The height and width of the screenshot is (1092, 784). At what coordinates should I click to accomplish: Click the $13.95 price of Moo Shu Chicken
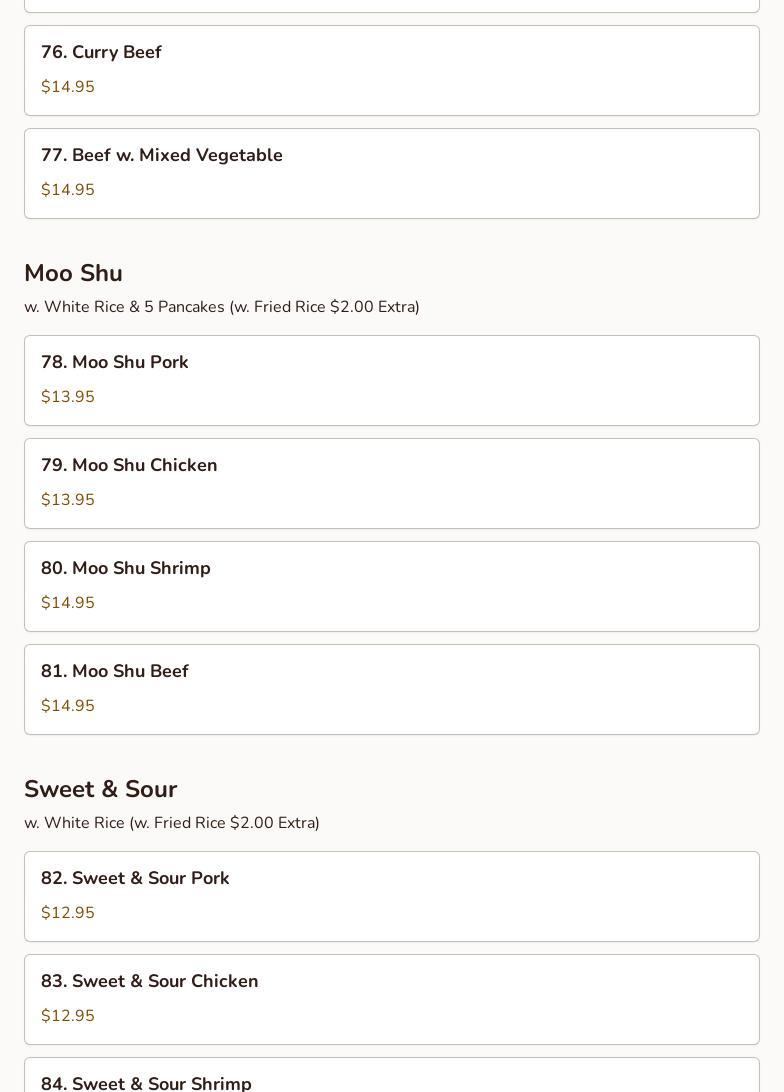pyautogui.click(x=68, y=500)
